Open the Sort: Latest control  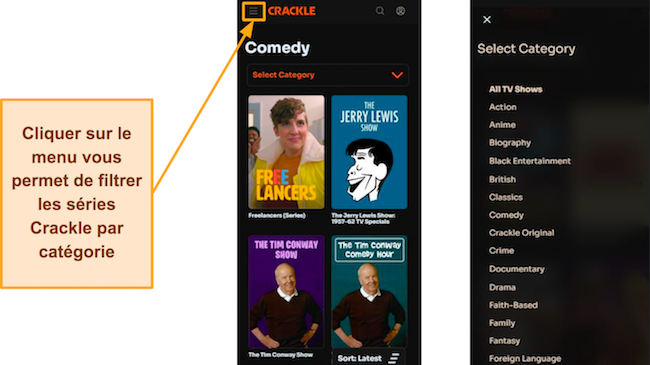pos(369,358)
